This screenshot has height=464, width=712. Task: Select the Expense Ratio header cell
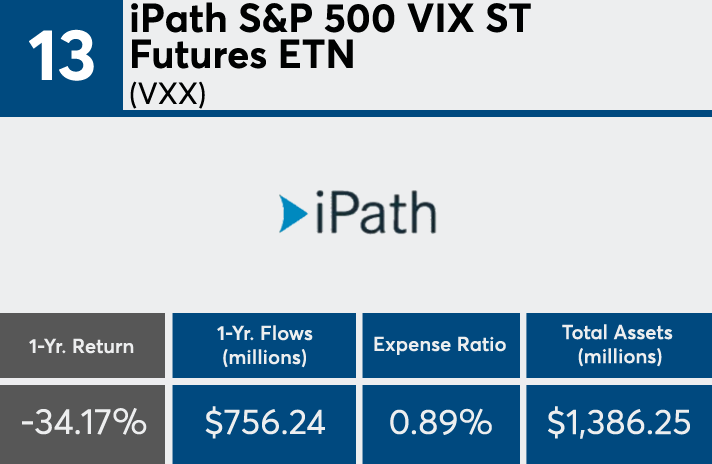pos(440,345)
